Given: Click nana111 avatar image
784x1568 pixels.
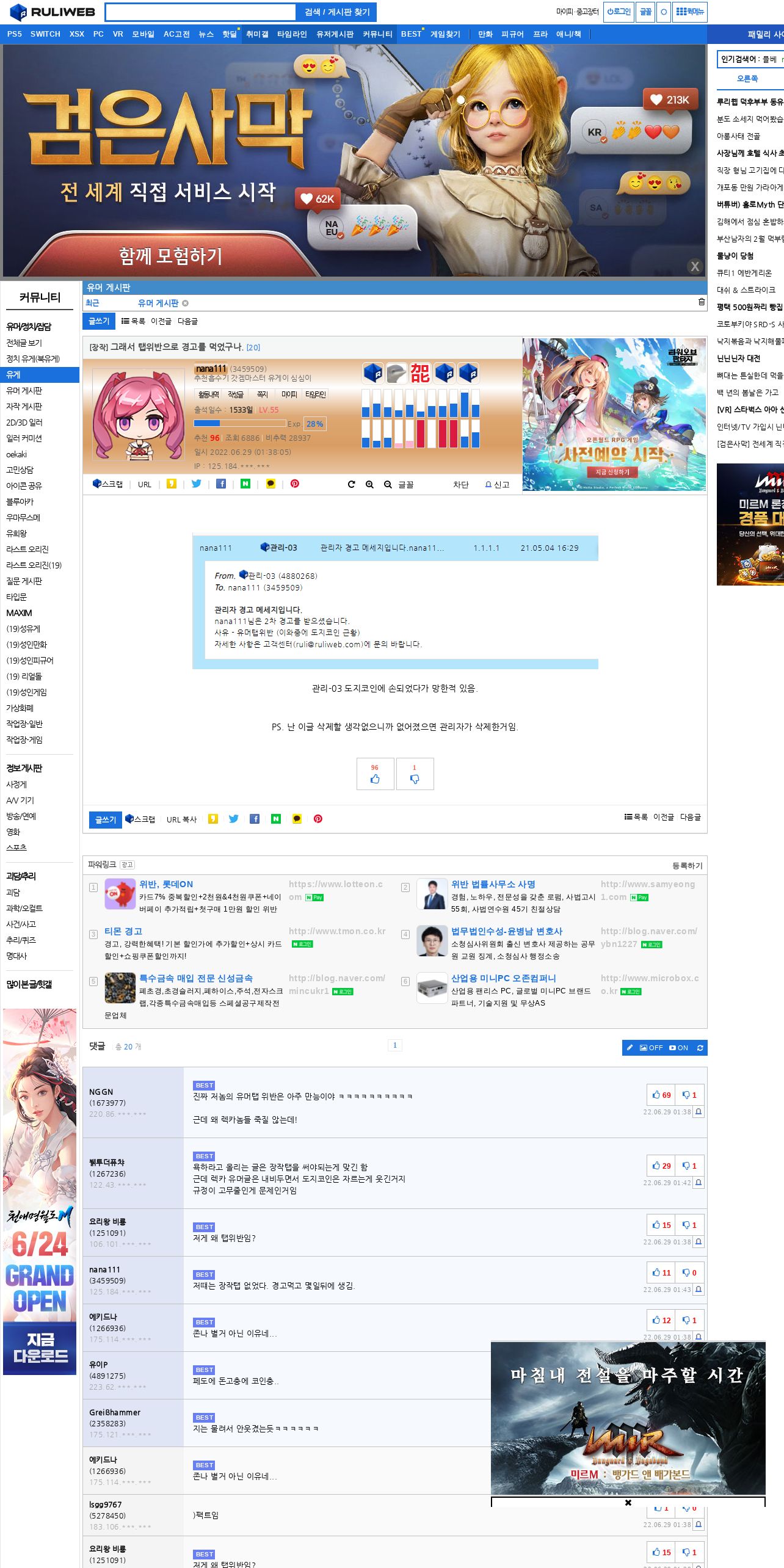Looking at the screenshot, I should (138, 413).
